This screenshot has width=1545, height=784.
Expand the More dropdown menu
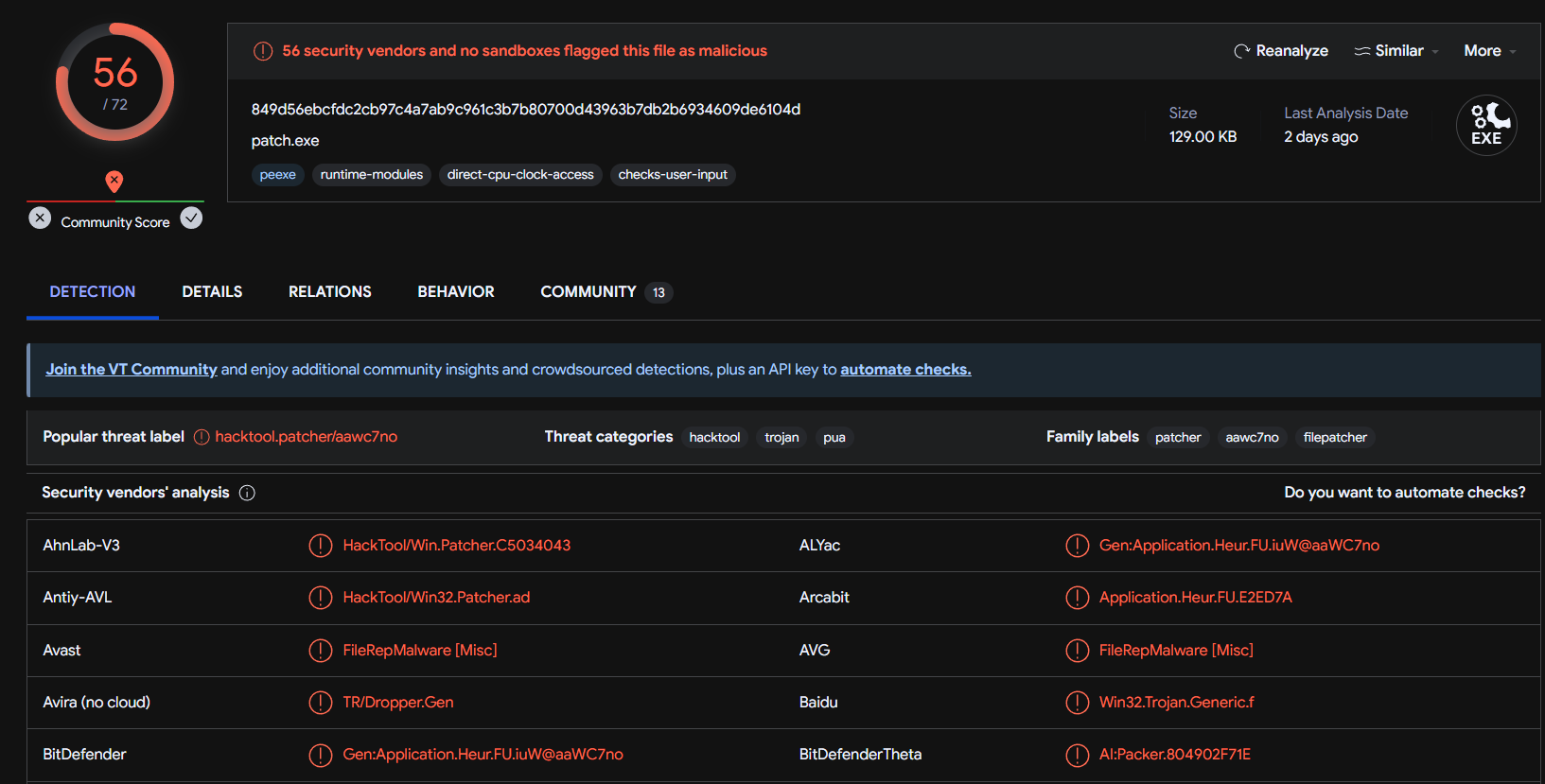pos(1489,51)
